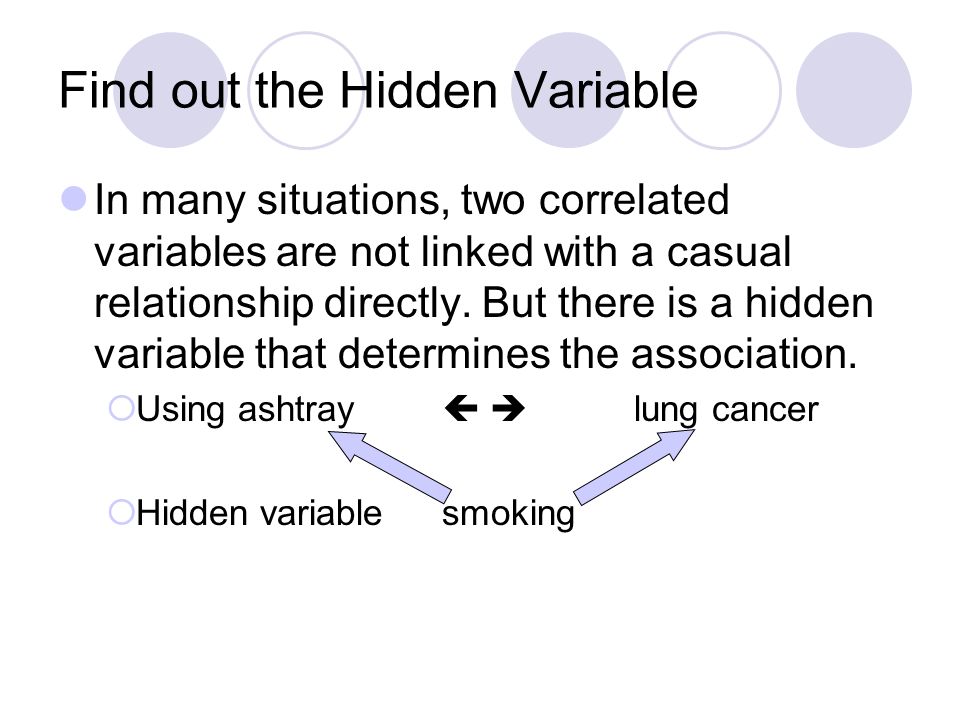960x720 pixels.
Task: Click the right-pointing black arrow
Action: (x=508, y=408)
